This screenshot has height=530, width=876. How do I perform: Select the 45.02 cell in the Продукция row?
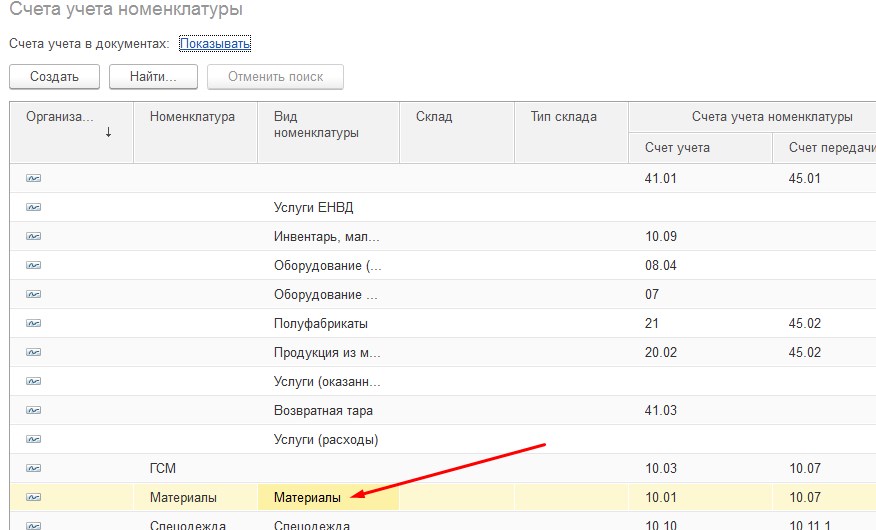825,352
